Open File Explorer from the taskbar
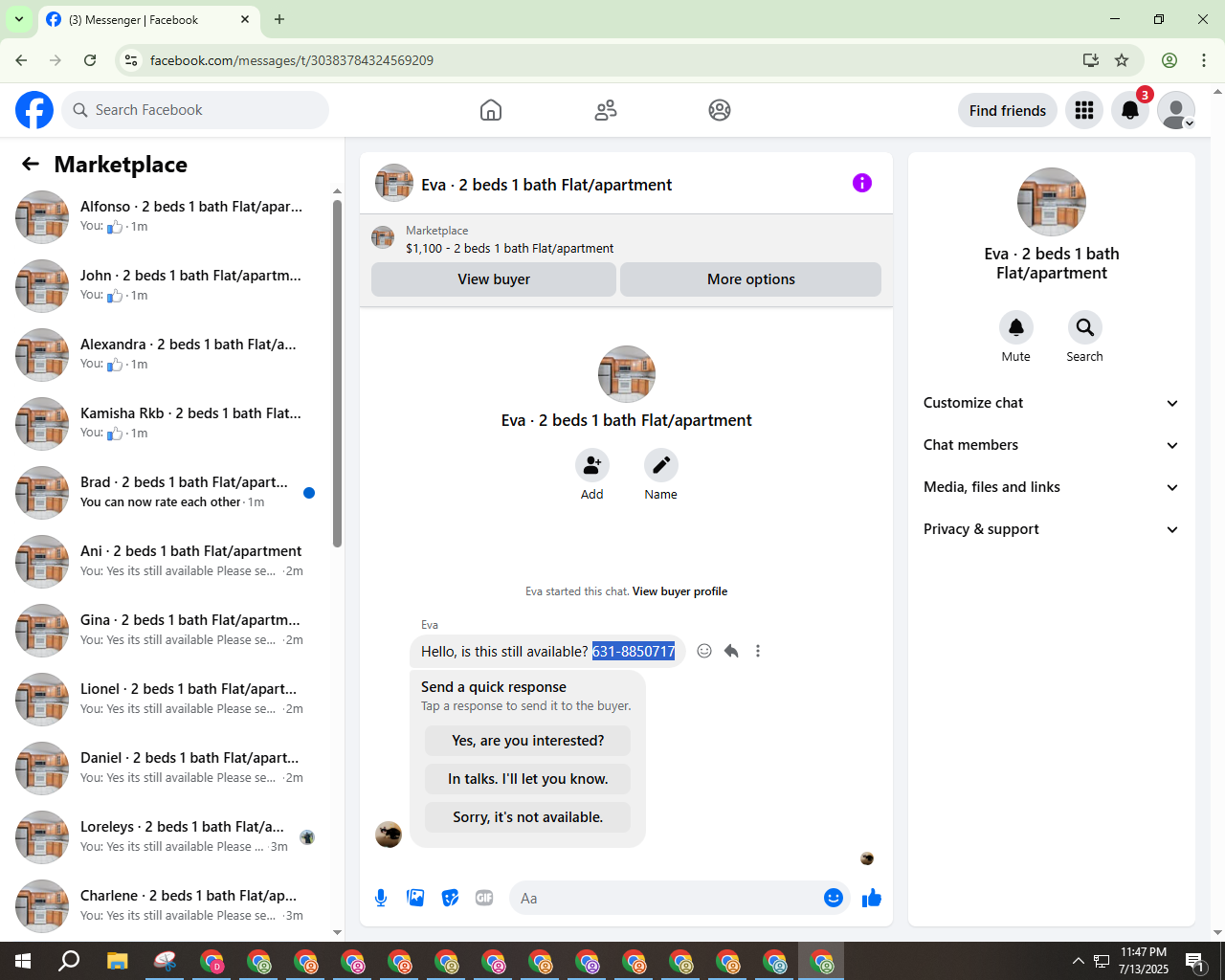 click(x=117, y=961)
